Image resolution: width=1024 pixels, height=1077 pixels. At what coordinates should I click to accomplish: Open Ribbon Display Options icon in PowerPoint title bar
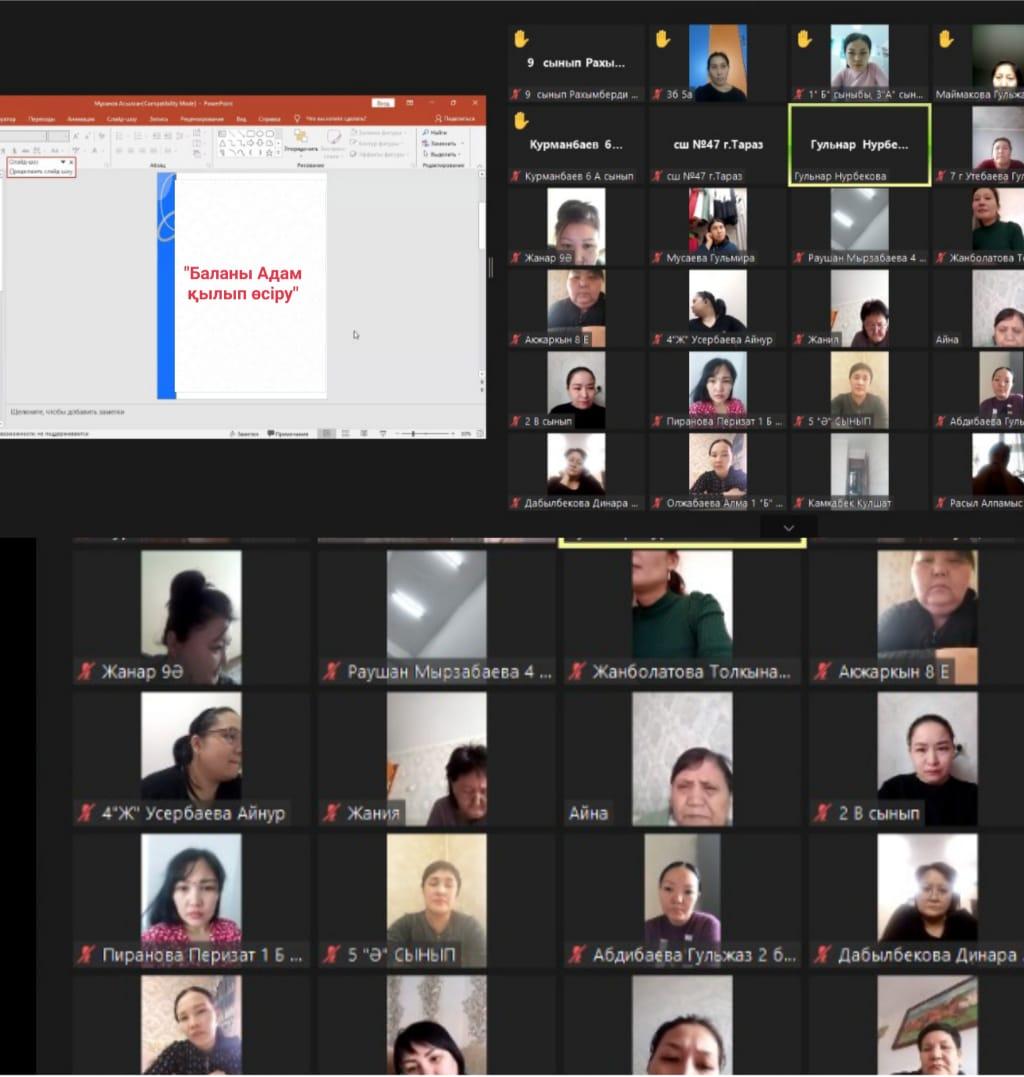[409, 103]
